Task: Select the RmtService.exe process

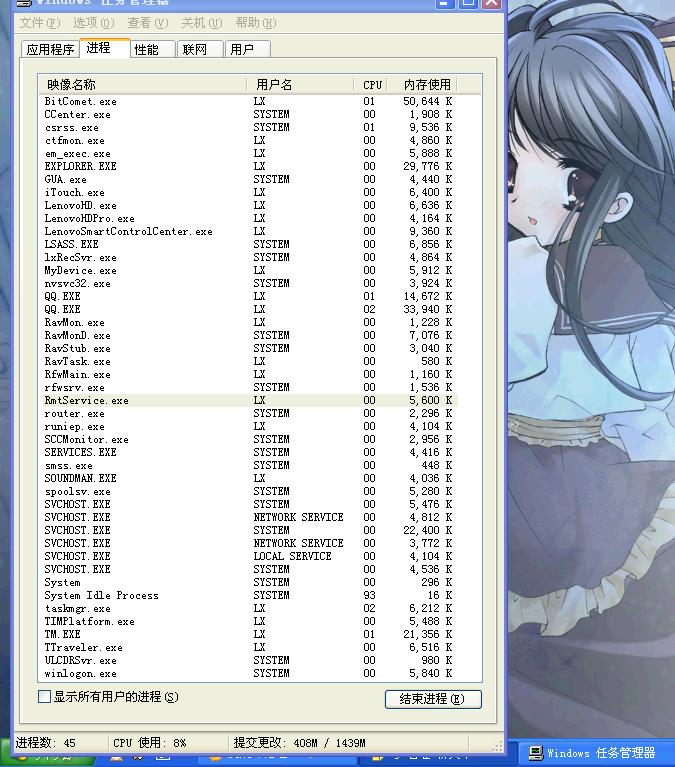Action: click(248, 400)
